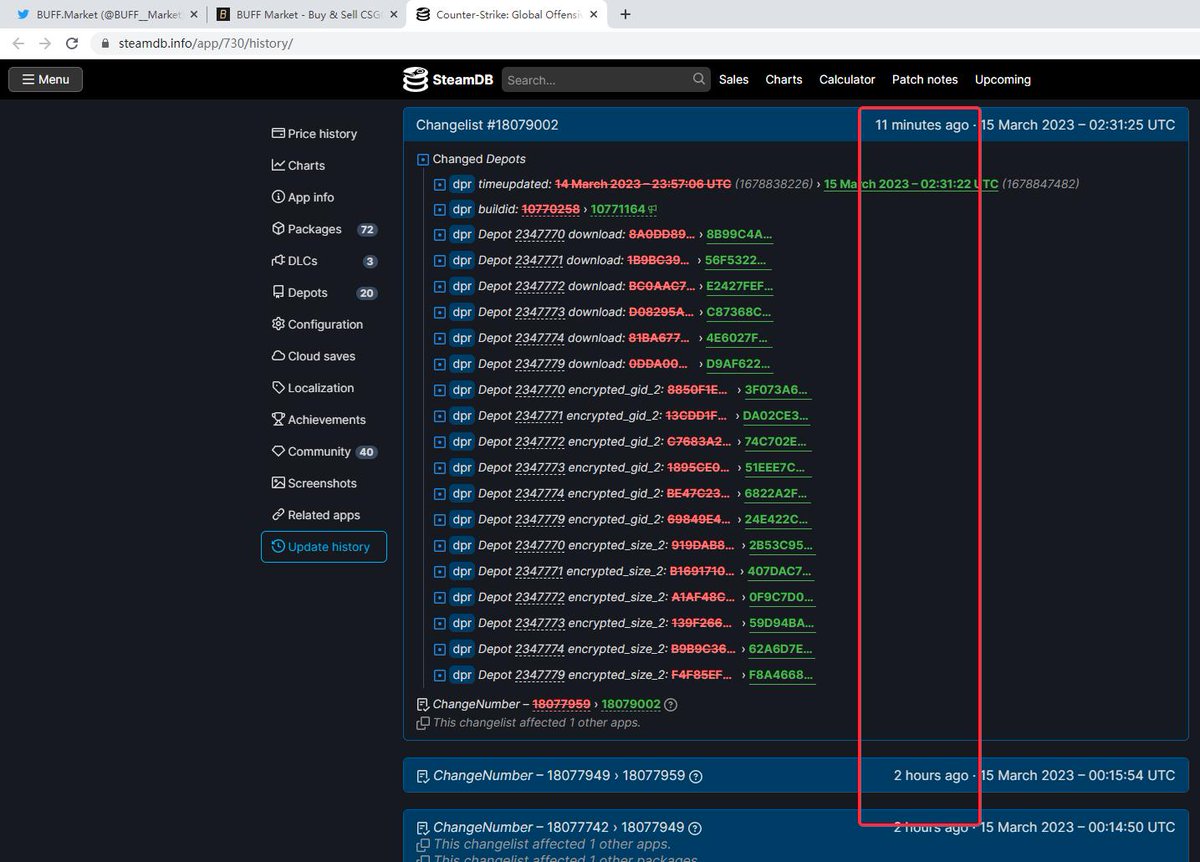Reload the page in browser

pyautogui.click(x=72, y=44)
